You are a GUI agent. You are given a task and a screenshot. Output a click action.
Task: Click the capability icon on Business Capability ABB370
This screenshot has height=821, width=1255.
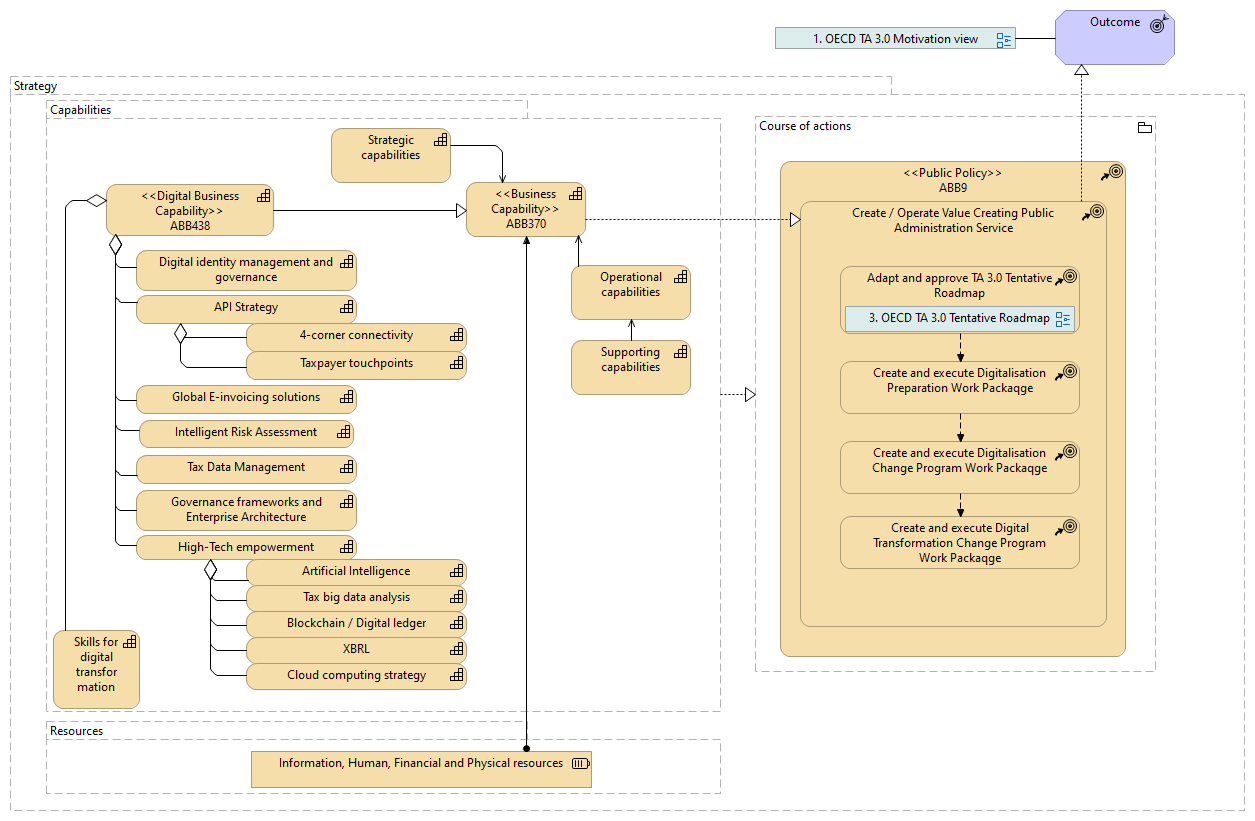[574, 194]
